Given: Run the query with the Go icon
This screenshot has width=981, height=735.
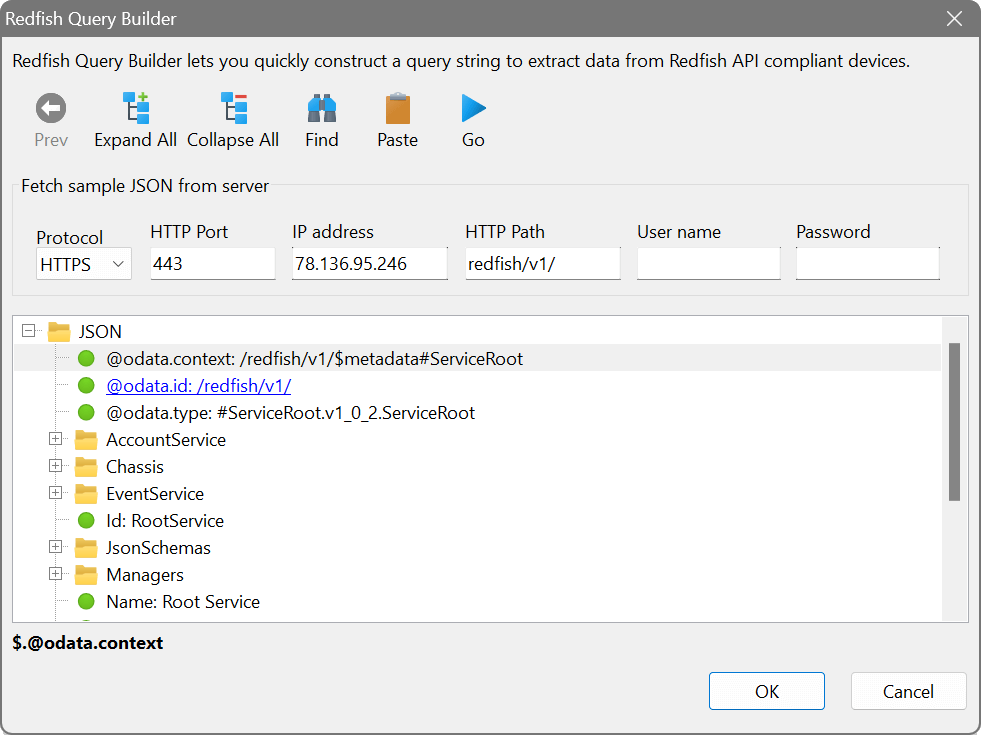Looking at the screenshot, I should [x=473, y=108].
